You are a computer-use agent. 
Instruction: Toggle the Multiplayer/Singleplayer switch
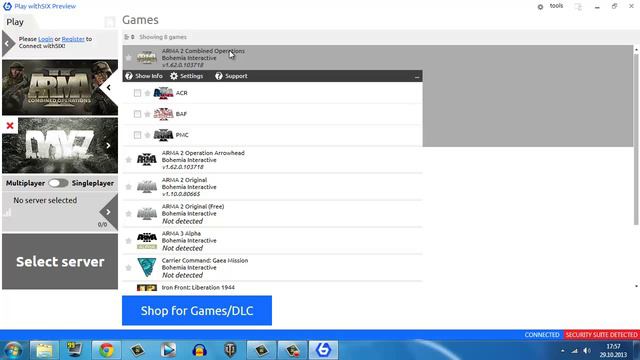(x=58, y=183)
